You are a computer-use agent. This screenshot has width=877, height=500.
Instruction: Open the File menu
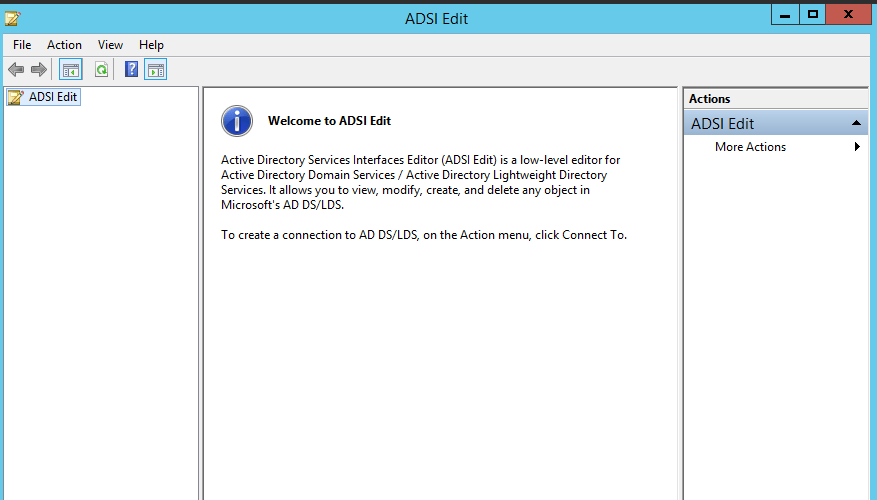click(x=22, y=45)
